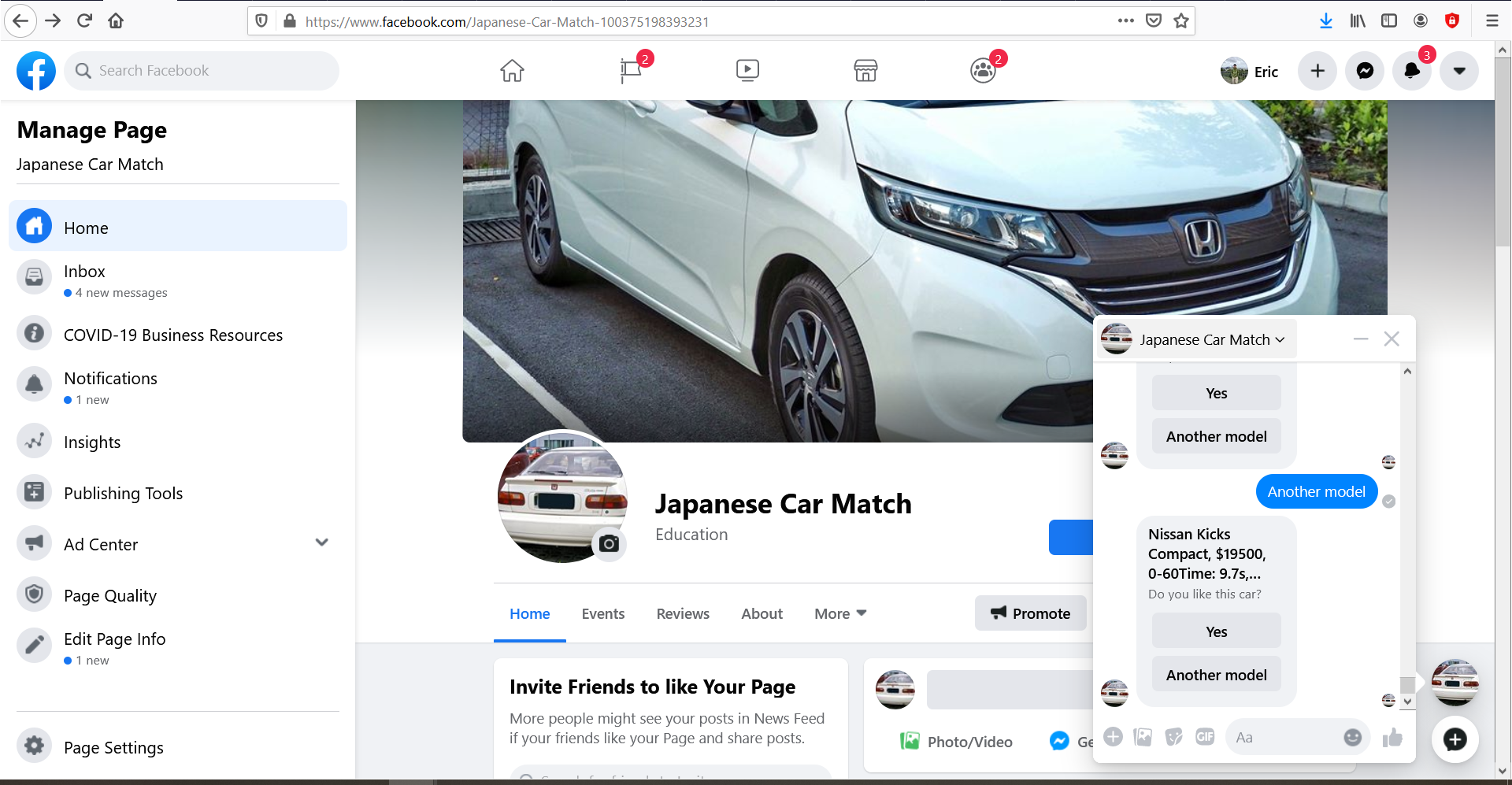The height and width of the screenshot is (785, 1512).
Task: Open the Marketplace icon
Action: 865,71
